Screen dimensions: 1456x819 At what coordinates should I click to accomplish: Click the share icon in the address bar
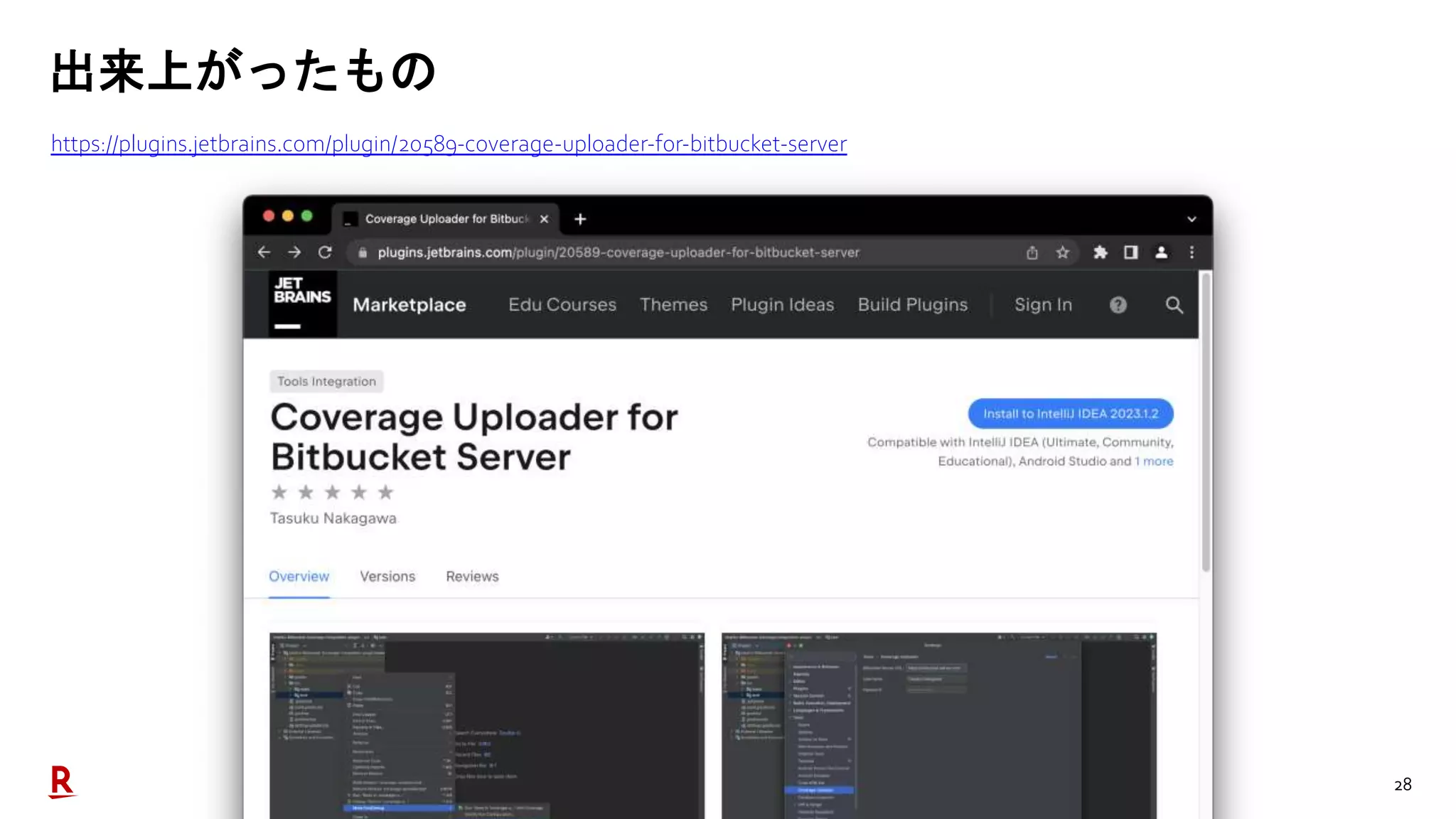coord(1032,252)
